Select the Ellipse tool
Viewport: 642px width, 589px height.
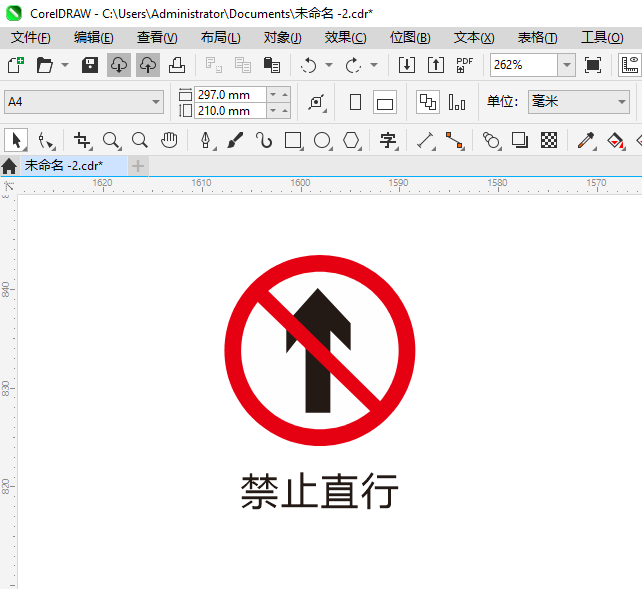pyautogui.click(x=322, y=140)
